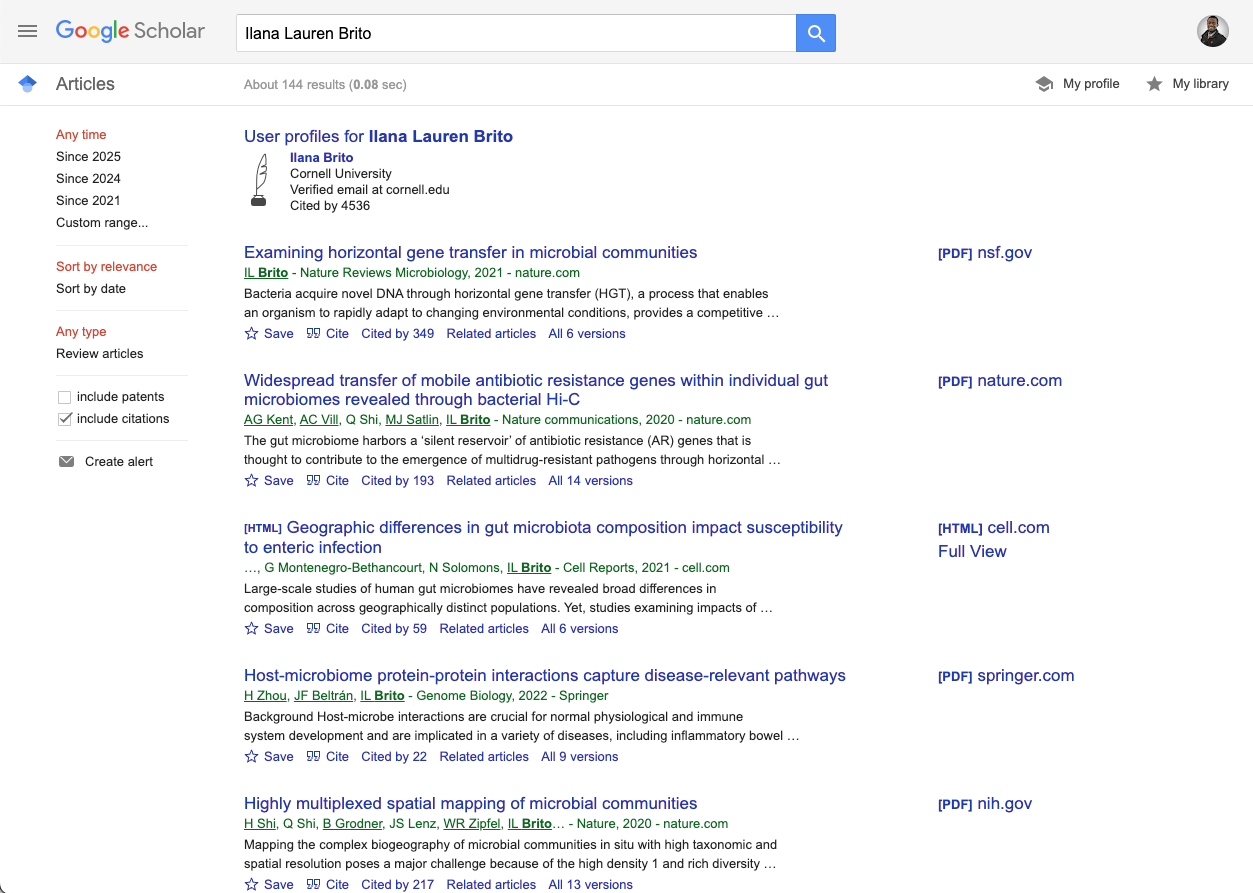Open the Create alert link

[x=119, y=462]
